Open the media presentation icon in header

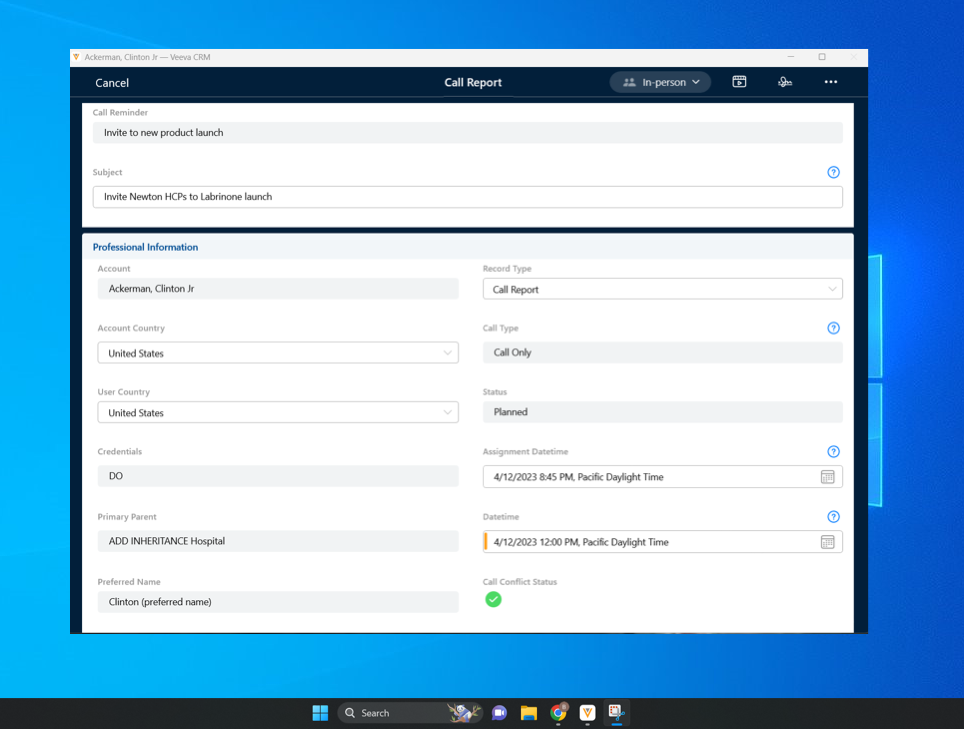pyautogui.click(x=739, y=82)
